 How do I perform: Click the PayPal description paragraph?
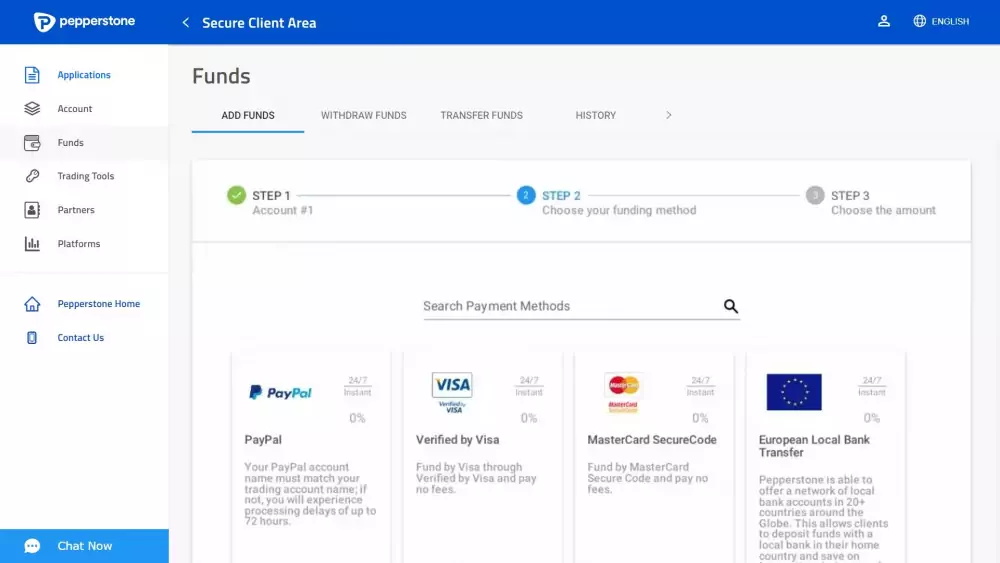[310, 494]
